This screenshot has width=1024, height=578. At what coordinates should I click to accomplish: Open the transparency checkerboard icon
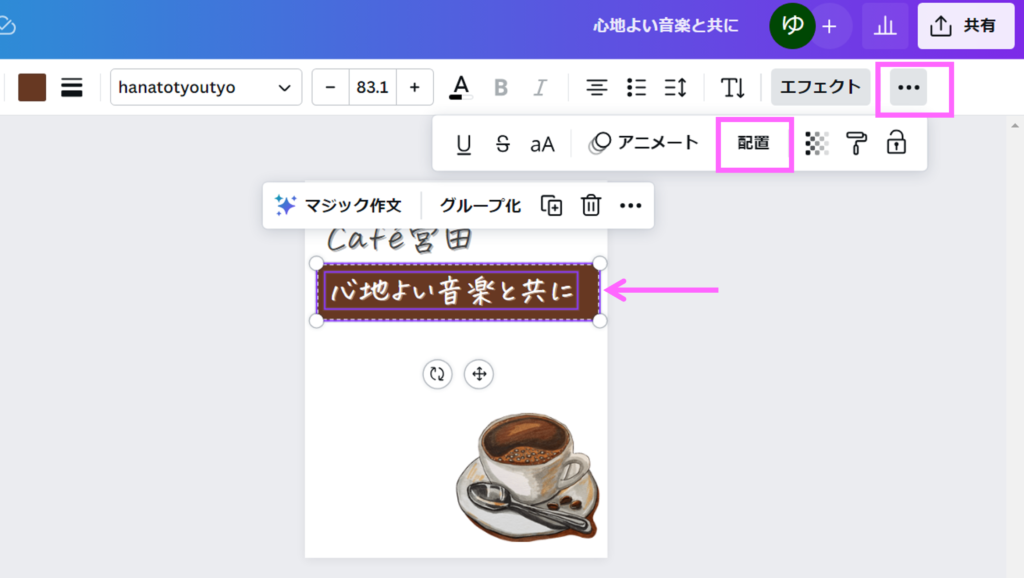[817, 144]
